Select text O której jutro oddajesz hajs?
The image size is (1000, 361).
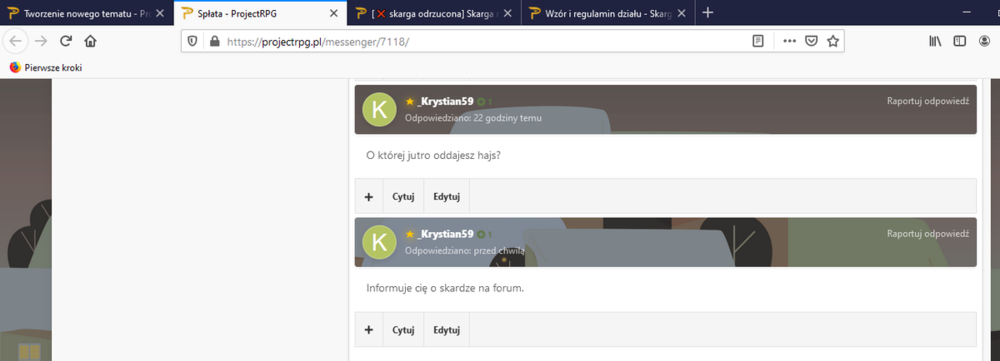pos(434,155)
